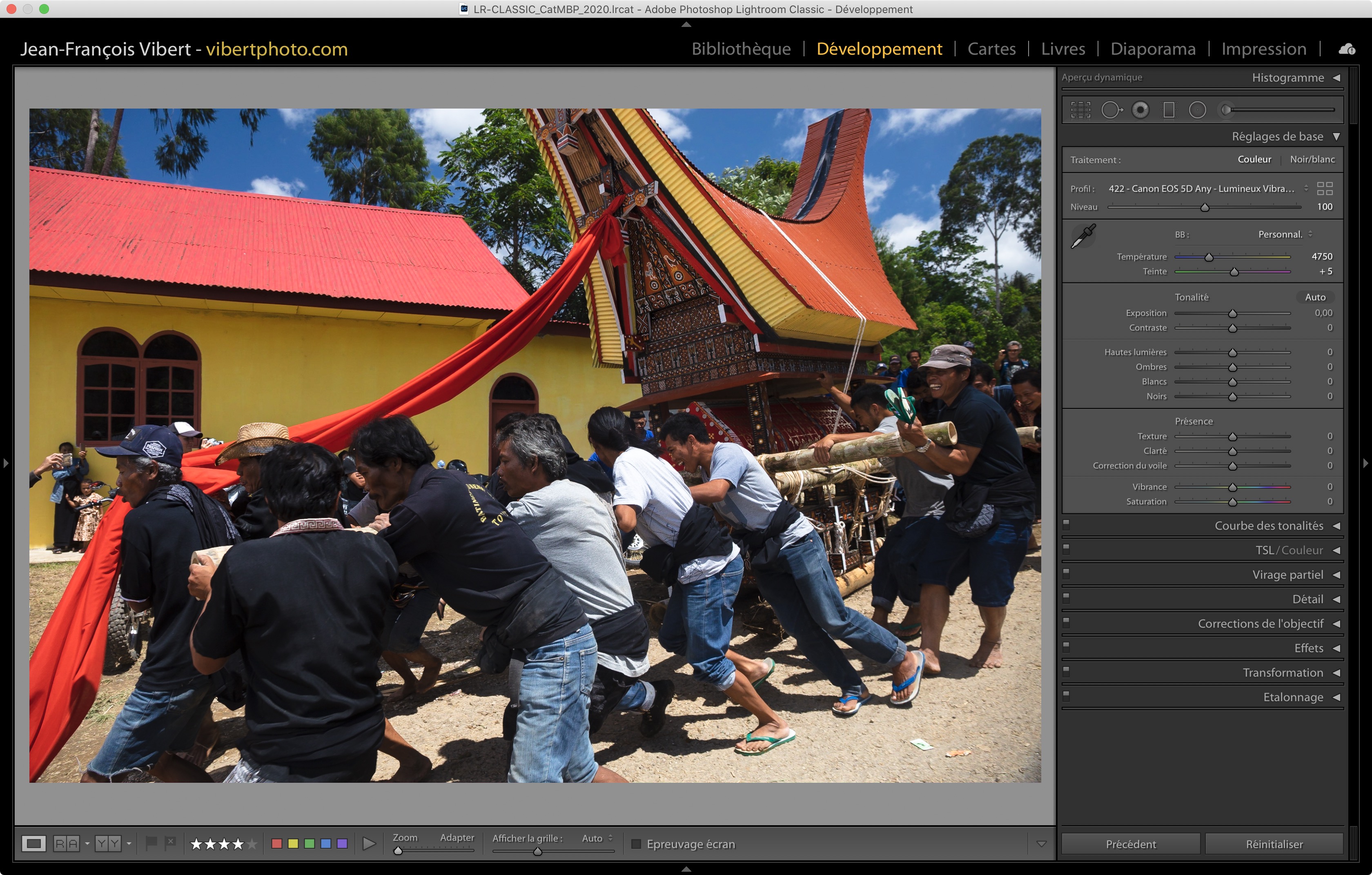Screen dimensions: 1372x875
Task: Apply the red color label swatch
Action: [x=277, y=844]
